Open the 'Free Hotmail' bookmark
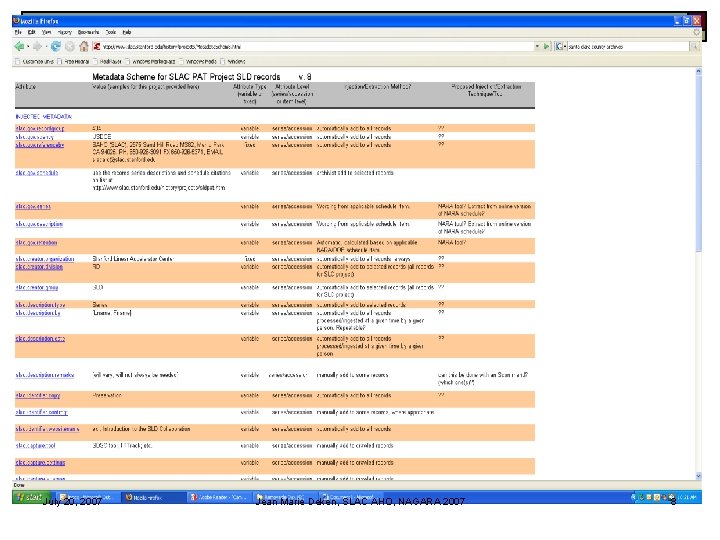The image size is (720, 540). pos(73,62)
